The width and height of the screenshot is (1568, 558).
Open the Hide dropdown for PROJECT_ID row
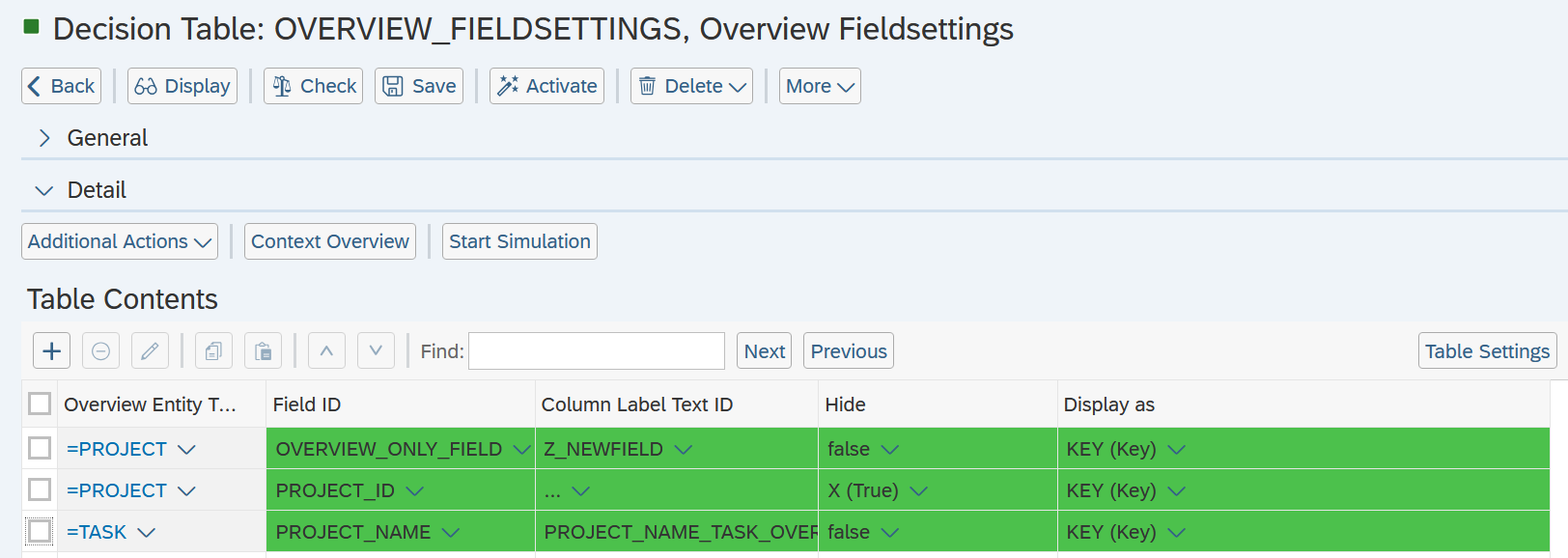coord(918,491)
